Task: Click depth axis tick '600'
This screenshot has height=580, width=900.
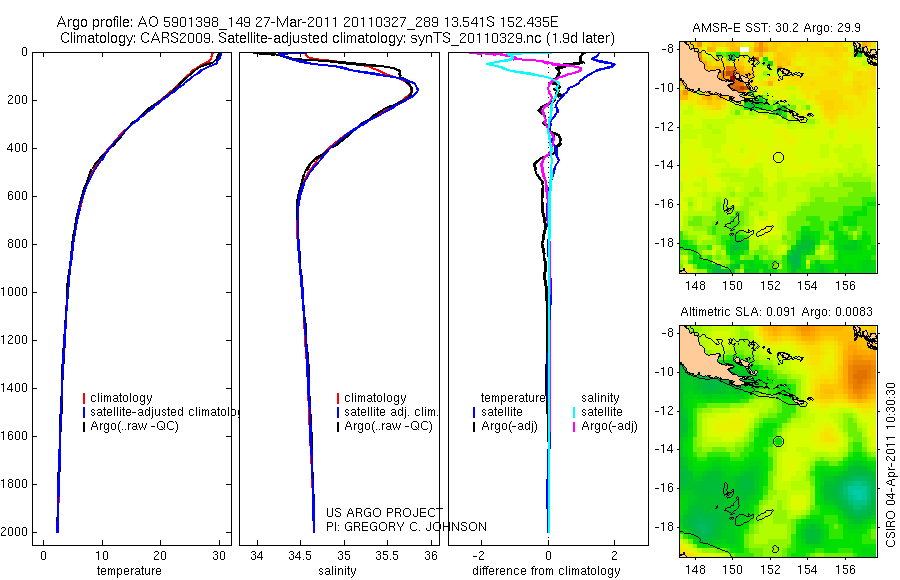Action: [16, 196]
